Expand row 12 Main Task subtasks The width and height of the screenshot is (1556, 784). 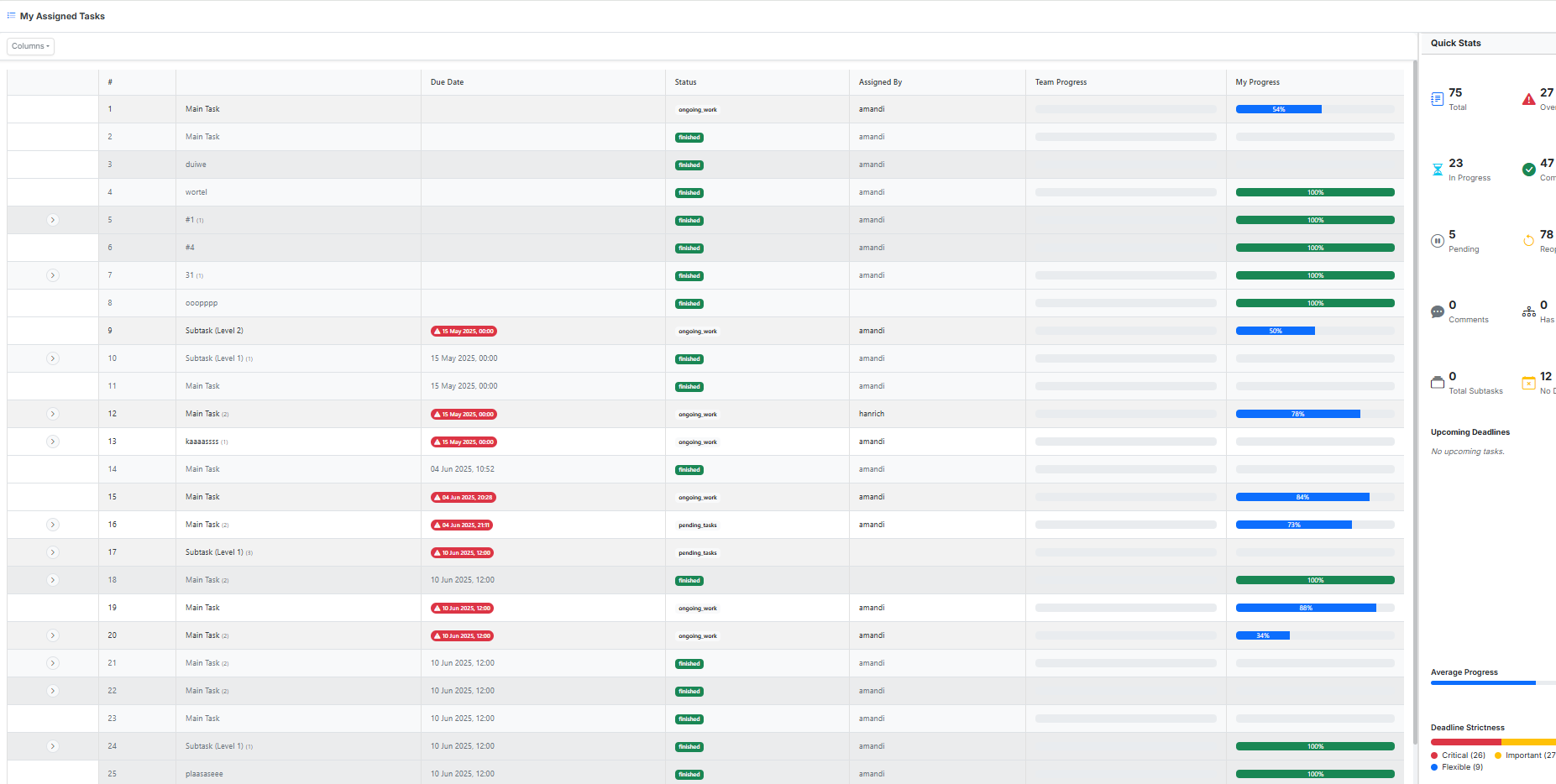53,414
